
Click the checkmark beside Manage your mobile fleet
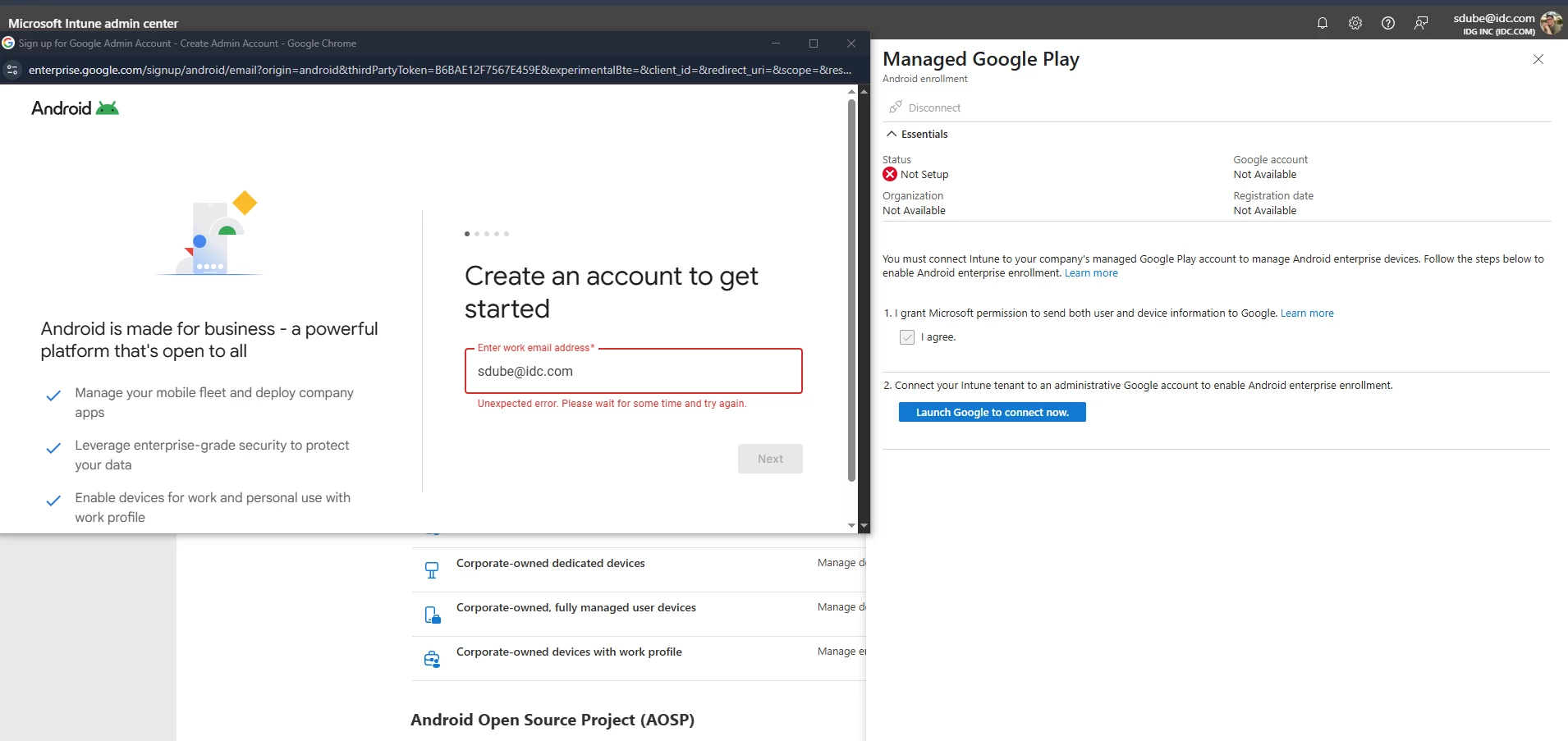(53, 396)
